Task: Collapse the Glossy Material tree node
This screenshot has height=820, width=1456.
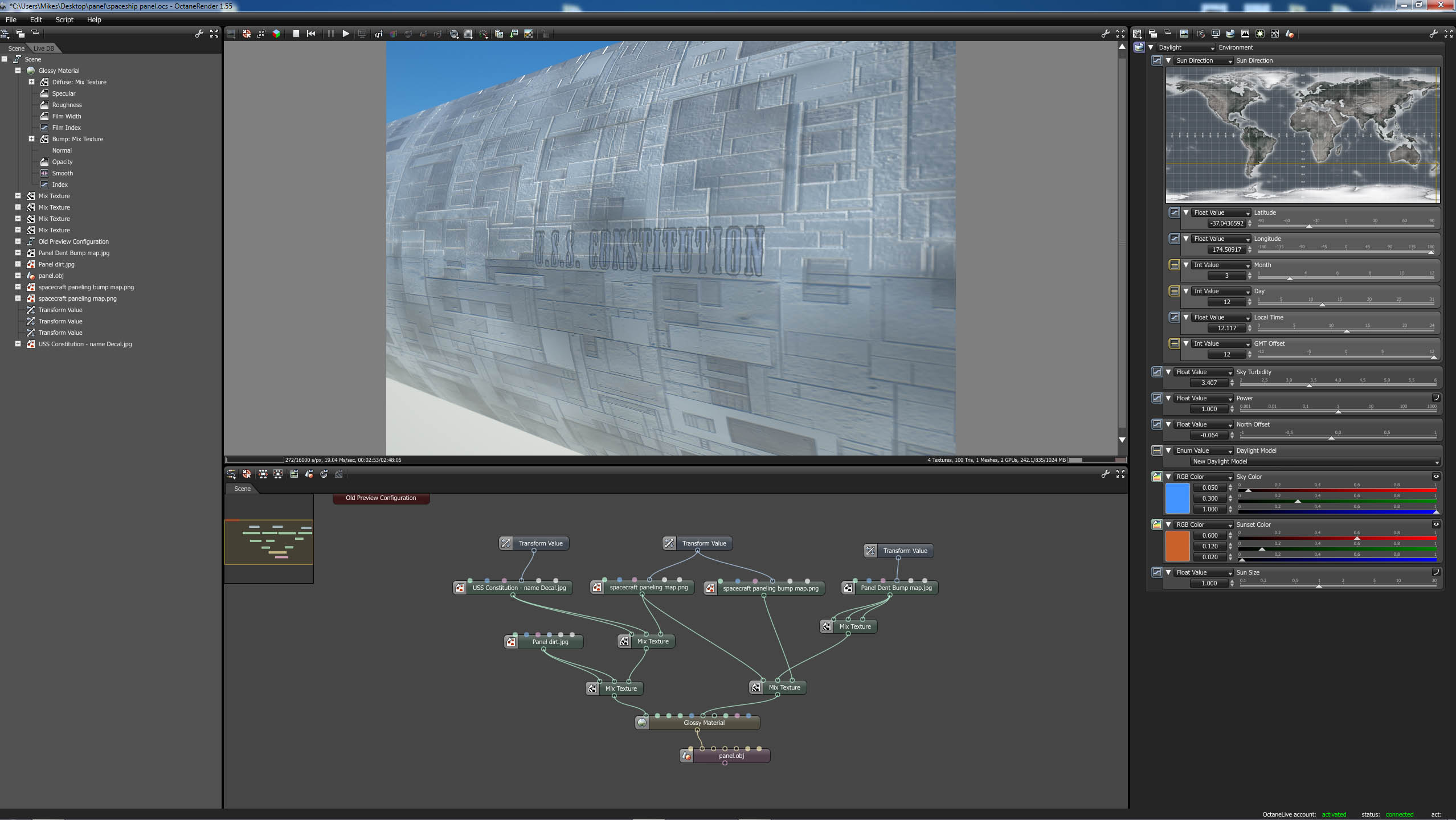Action: pos(18,71)
